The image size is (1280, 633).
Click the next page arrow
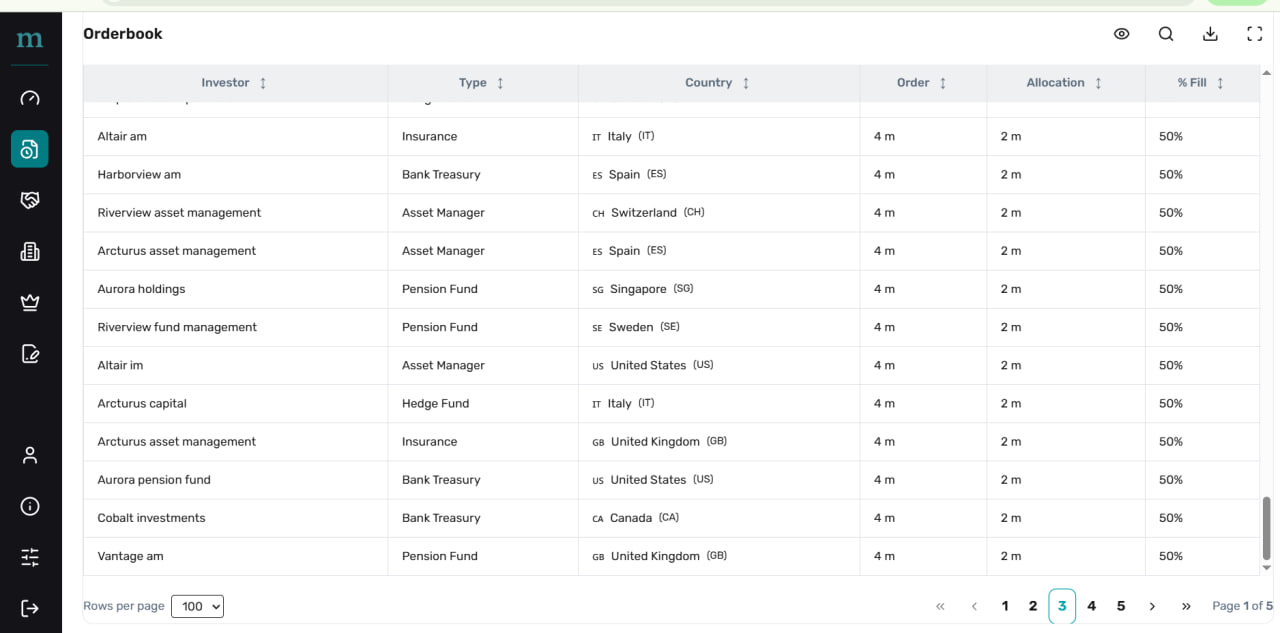pos(1152,606)
